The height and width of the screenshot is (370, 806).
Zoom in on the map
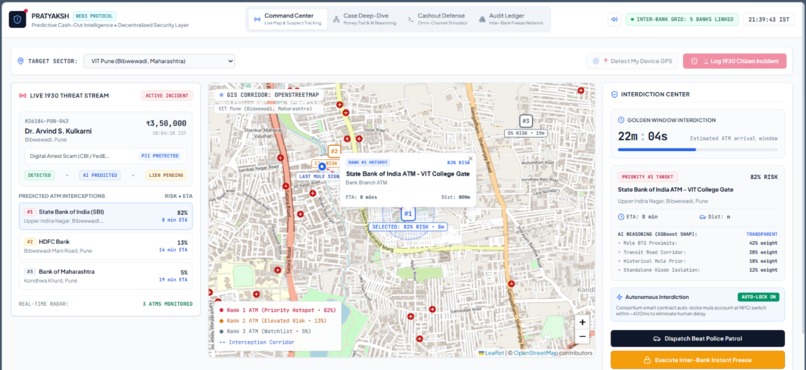point(582,322)
